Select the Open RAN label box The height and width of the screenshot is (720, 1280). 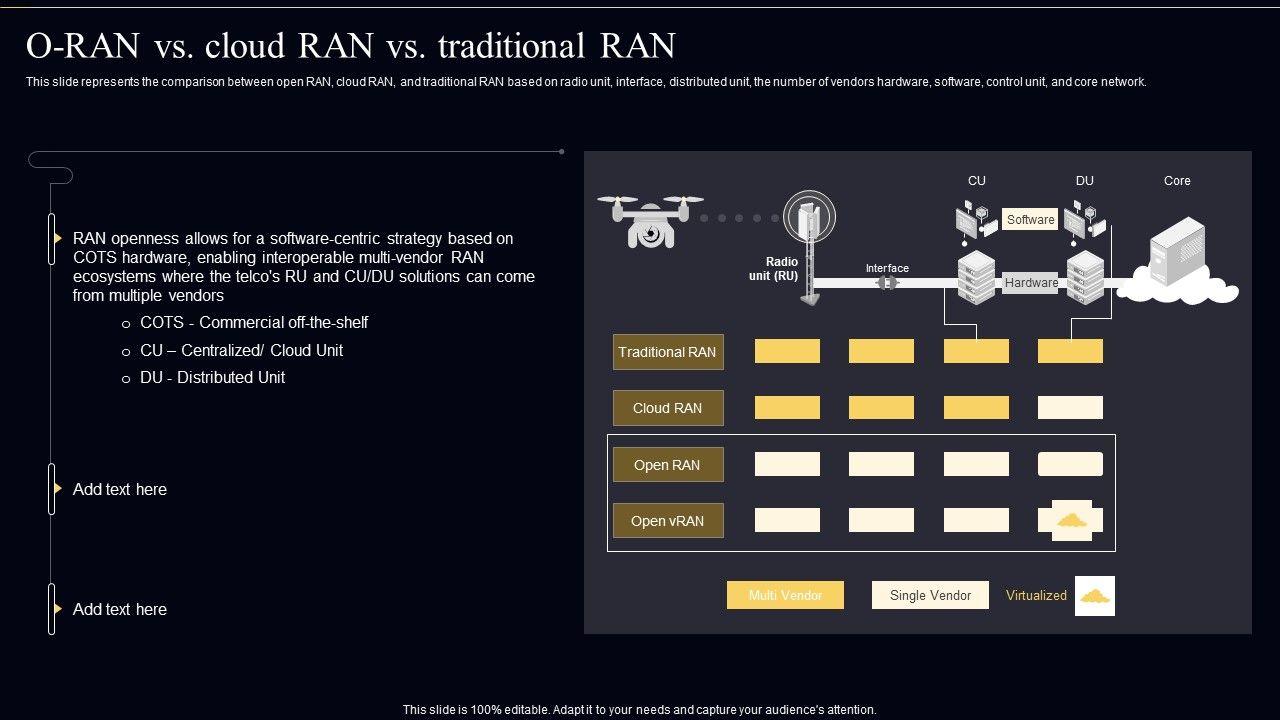[668, 465]
